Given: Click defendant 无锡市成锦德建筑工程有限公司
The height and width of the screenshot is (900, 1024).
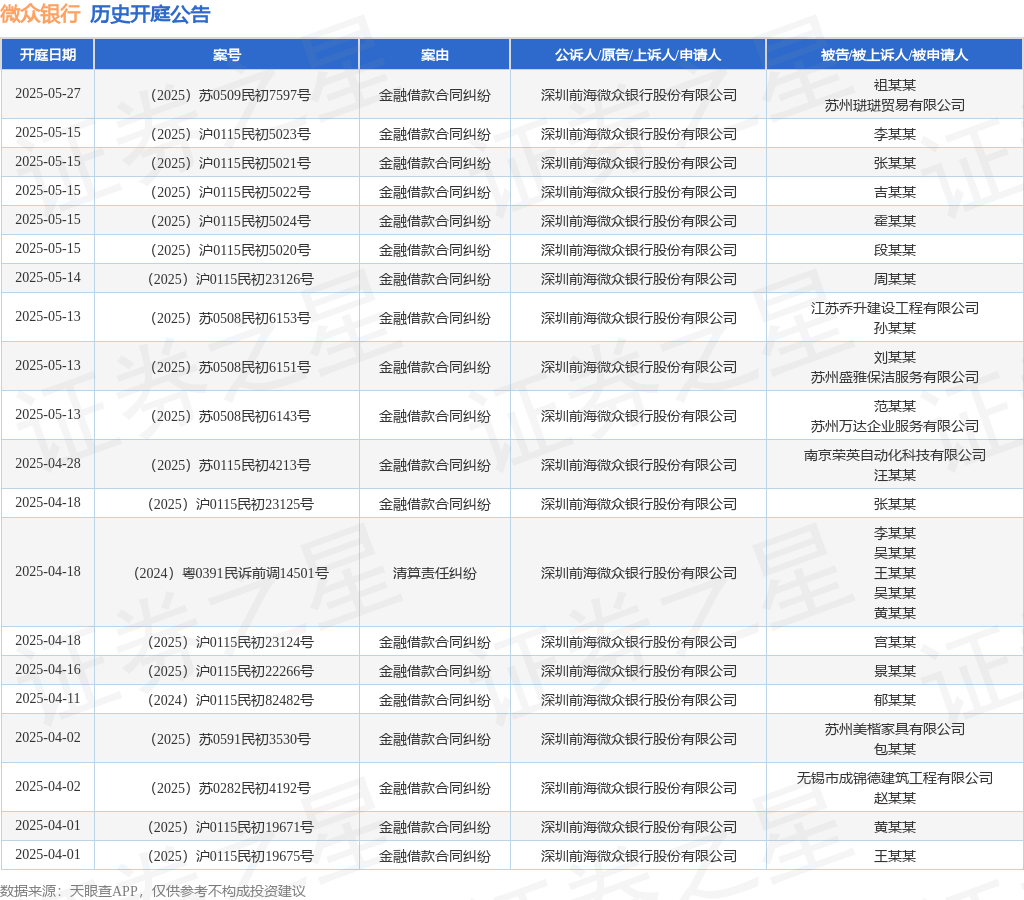Looking at the screenshot, I should point(895,778).
